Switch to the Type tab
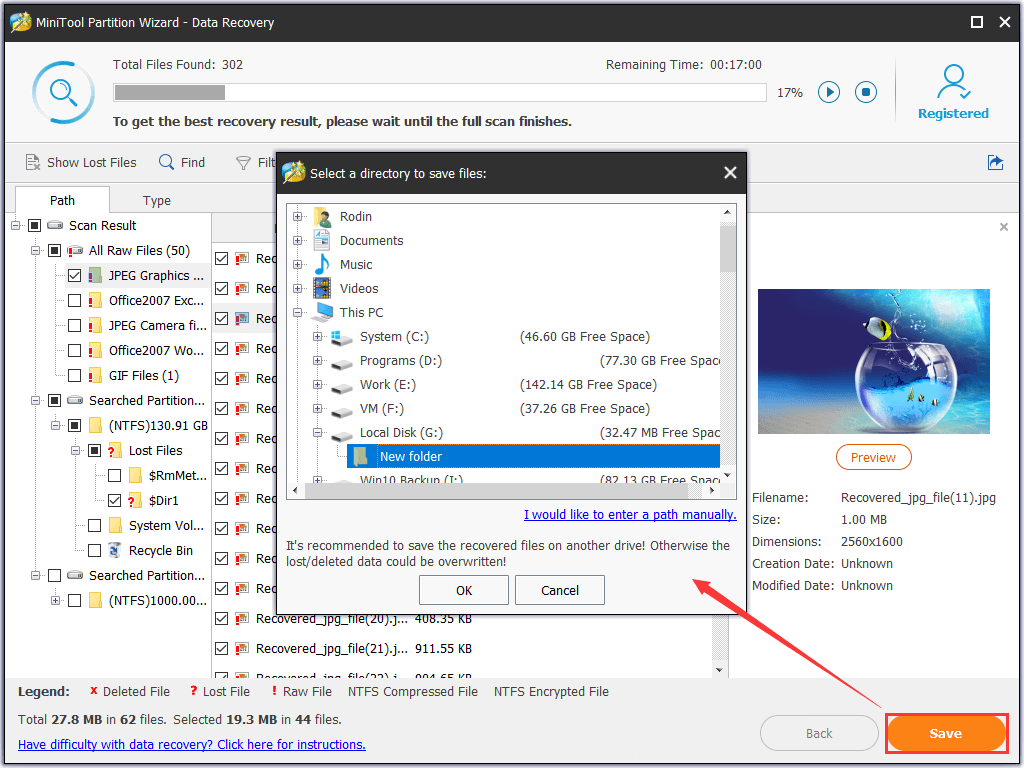The height and width of the screenshot is (768, 1024). click(157, 200)
